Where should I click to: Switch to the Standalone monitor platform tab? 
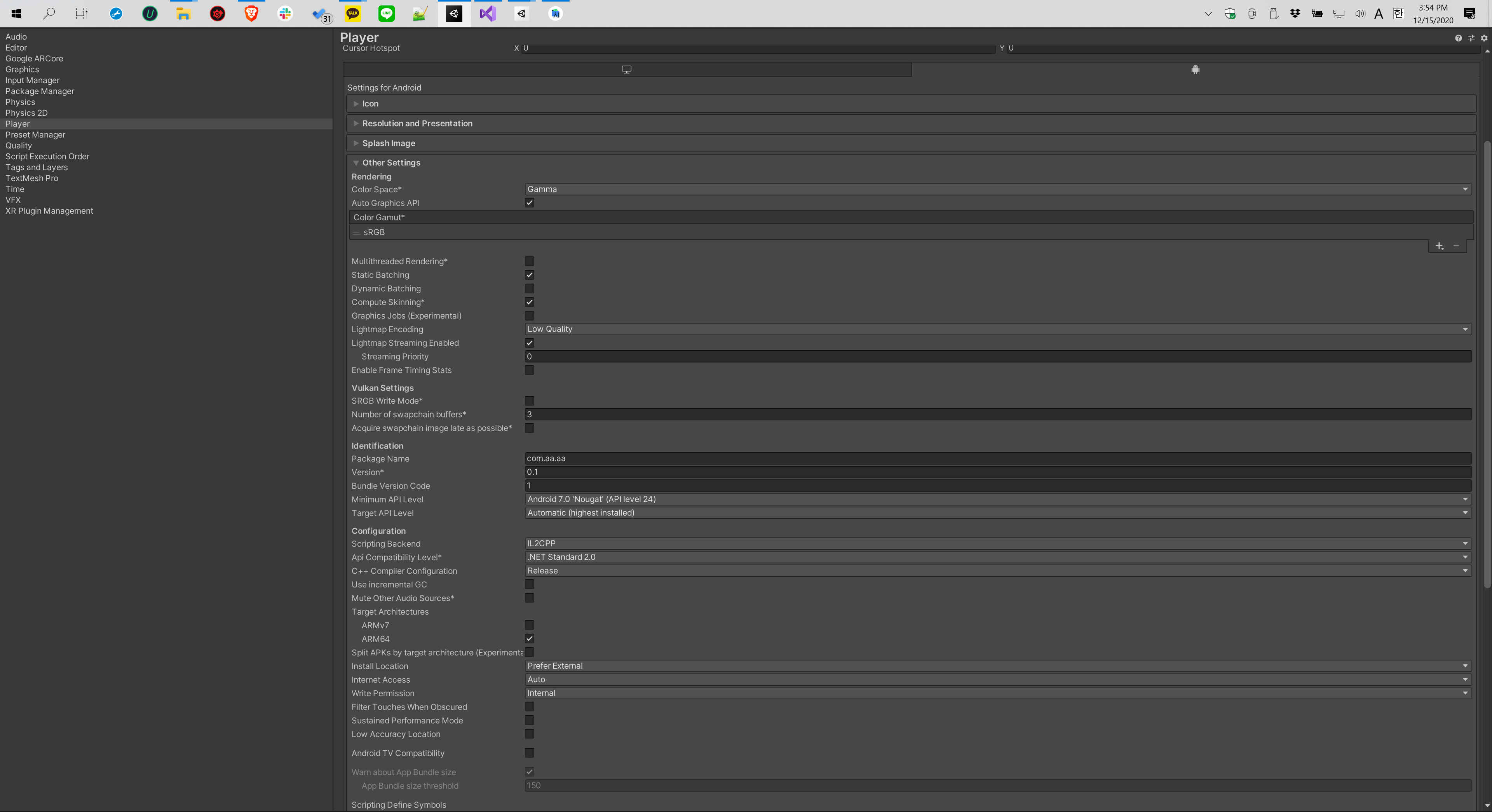626,70
